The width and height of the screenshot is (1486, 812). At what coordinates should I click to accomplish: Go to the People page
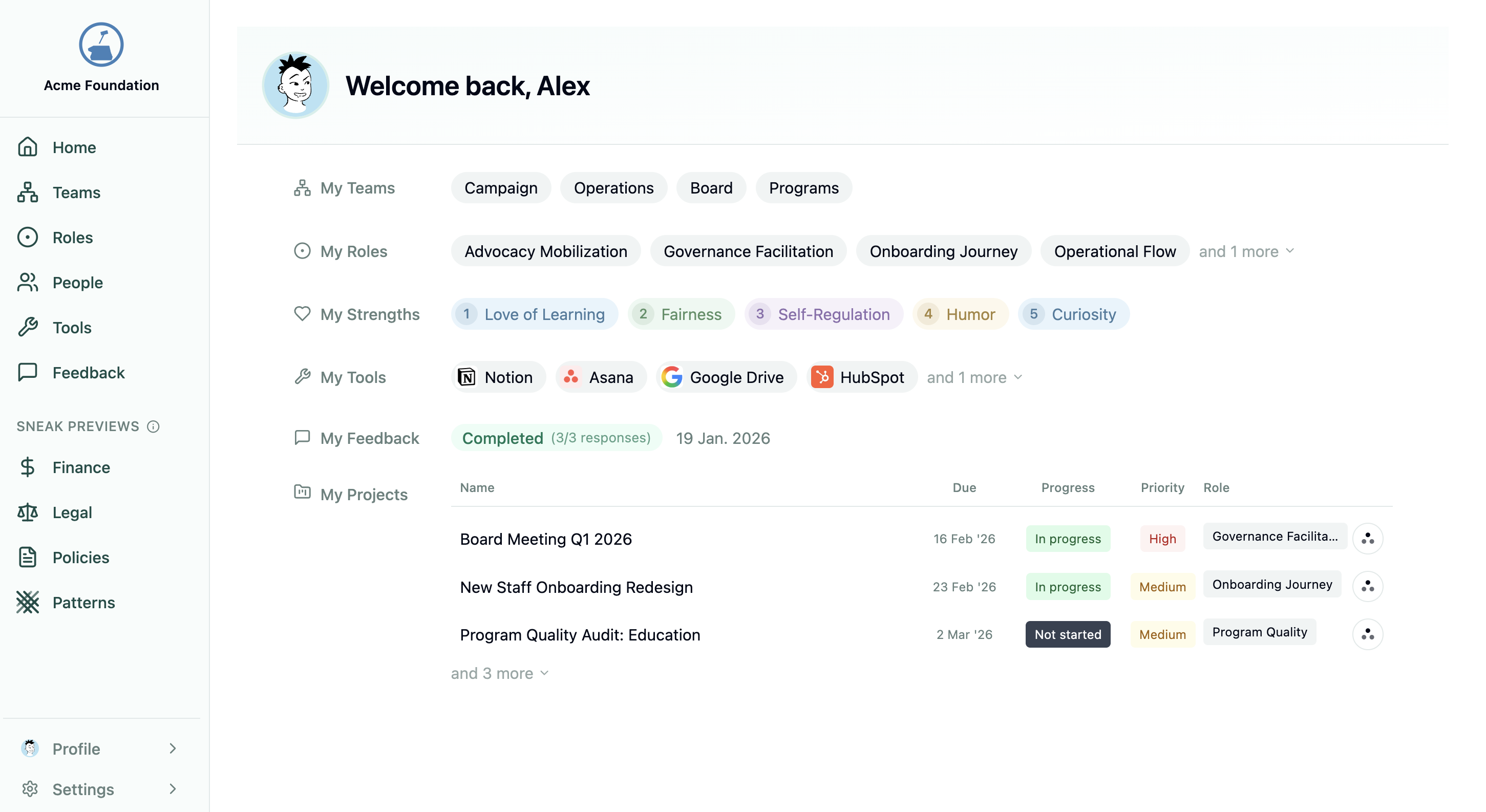point(77,283)
